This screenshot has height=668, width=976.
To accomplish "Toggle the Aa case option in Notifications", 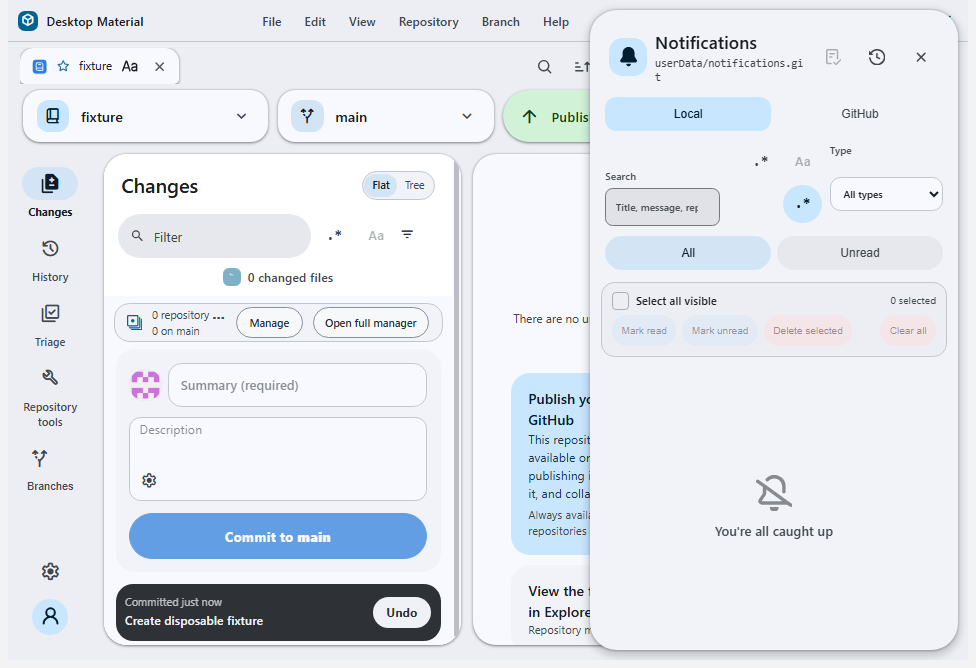I will pyautogui.click(x=802, y=162).
